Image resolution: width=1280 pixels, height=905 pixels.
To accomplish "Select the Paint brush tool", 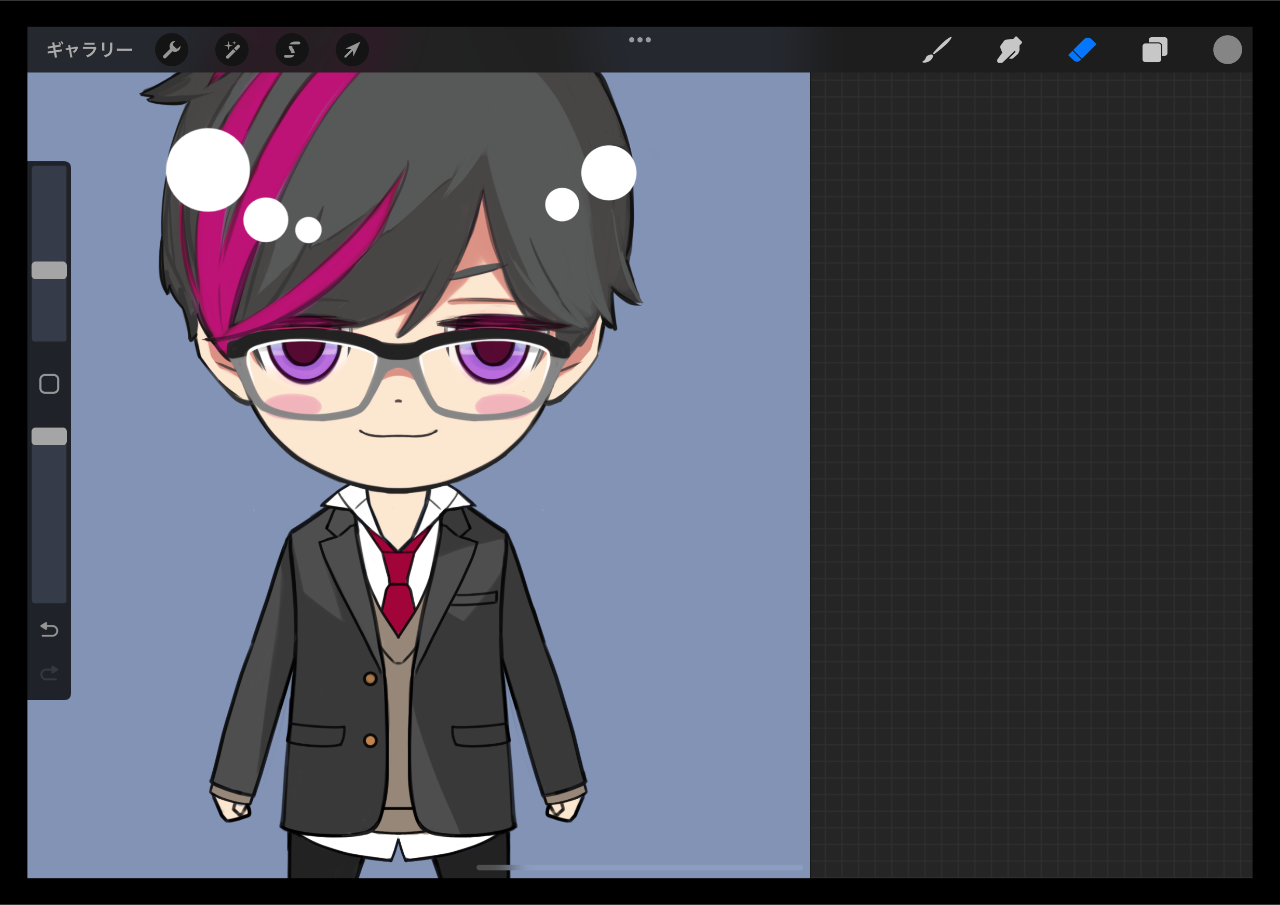I will coord(936,50).
